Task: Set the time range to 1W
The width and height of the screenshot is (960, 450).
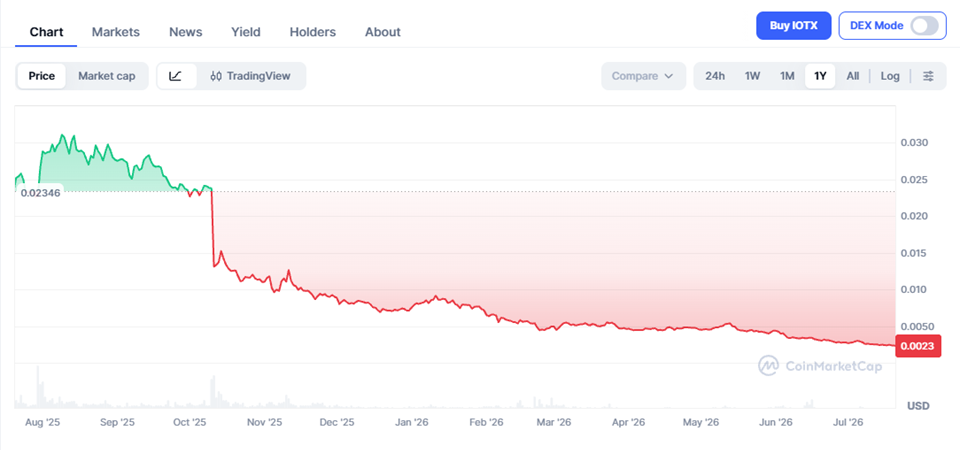Action: coord(752,76)
